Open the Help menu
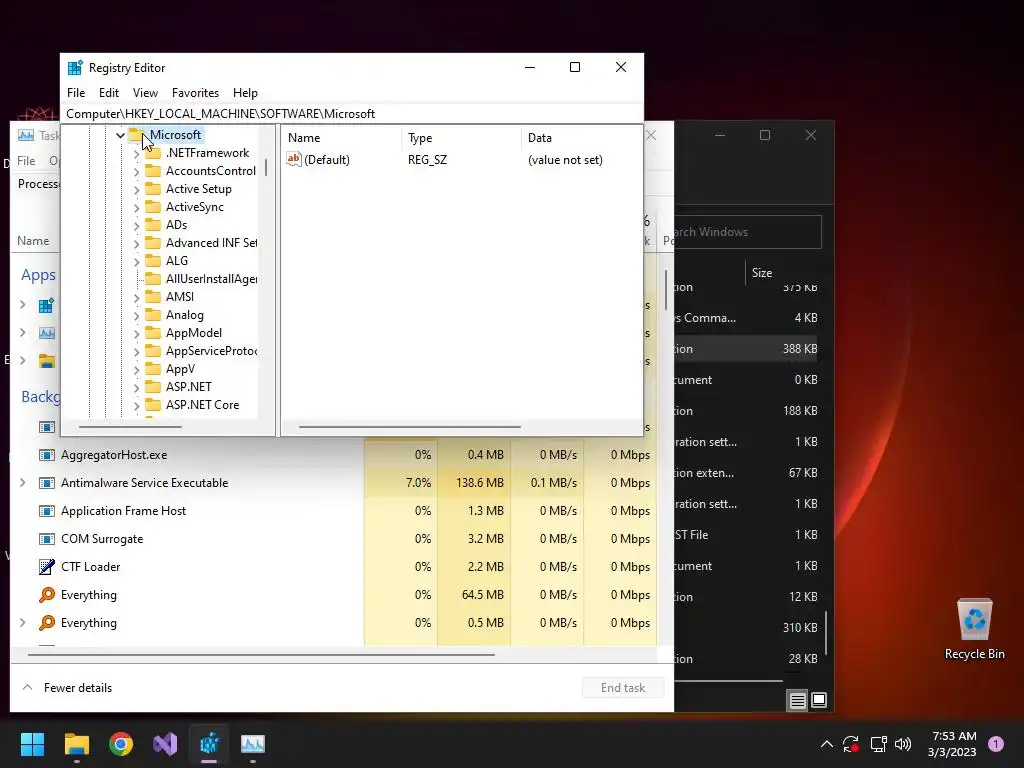Image resolution: width=1024 pixels, height=768 pixels. pyautogui.click(x=245, y=93)
